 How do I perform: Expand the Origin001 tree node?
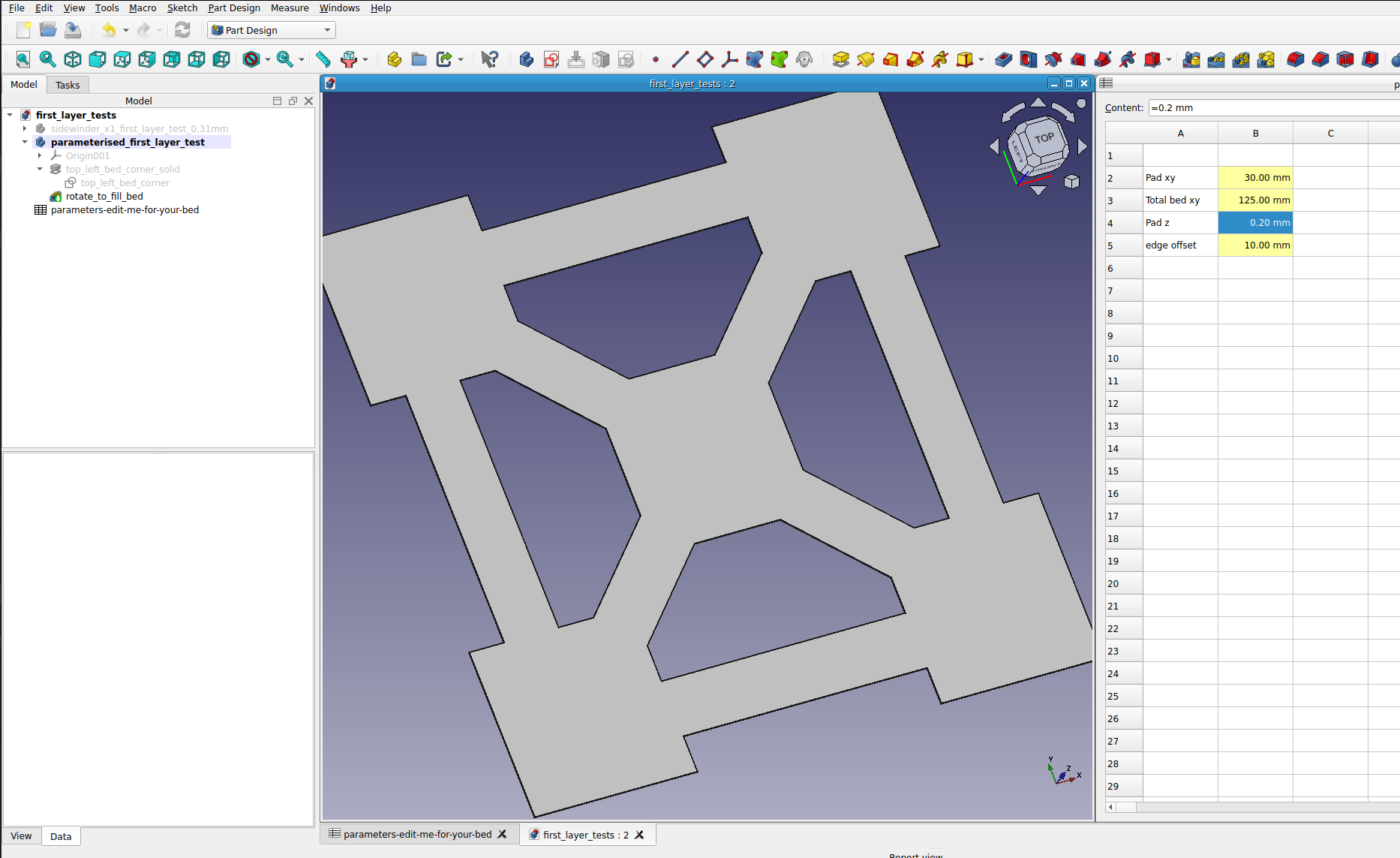(40, 155)
